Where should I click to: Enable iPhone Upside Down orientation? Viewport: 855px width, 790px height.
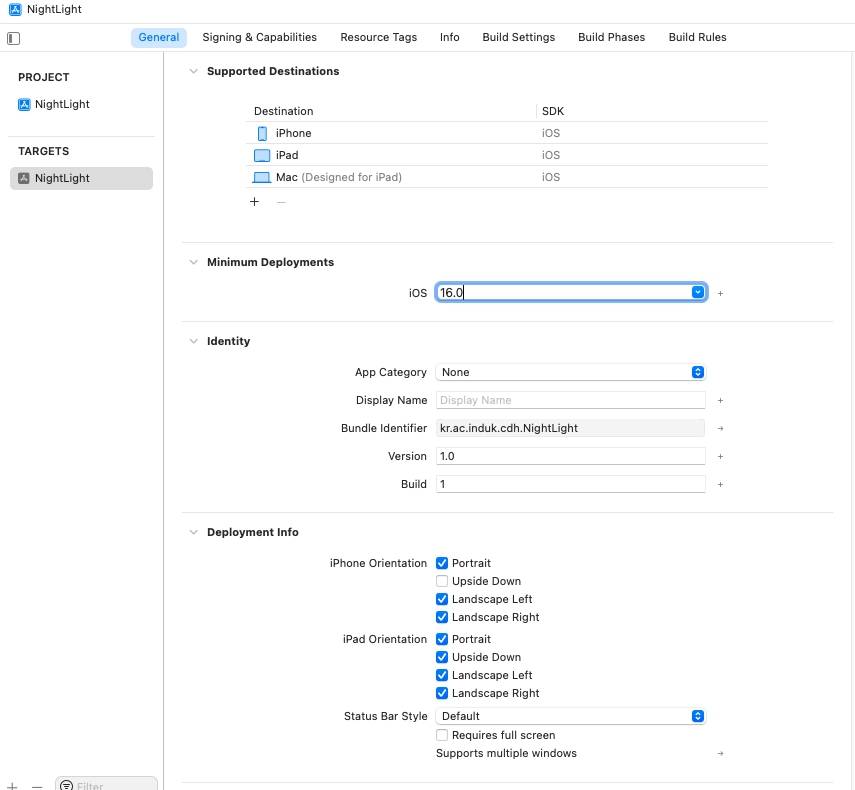[442, 581]
